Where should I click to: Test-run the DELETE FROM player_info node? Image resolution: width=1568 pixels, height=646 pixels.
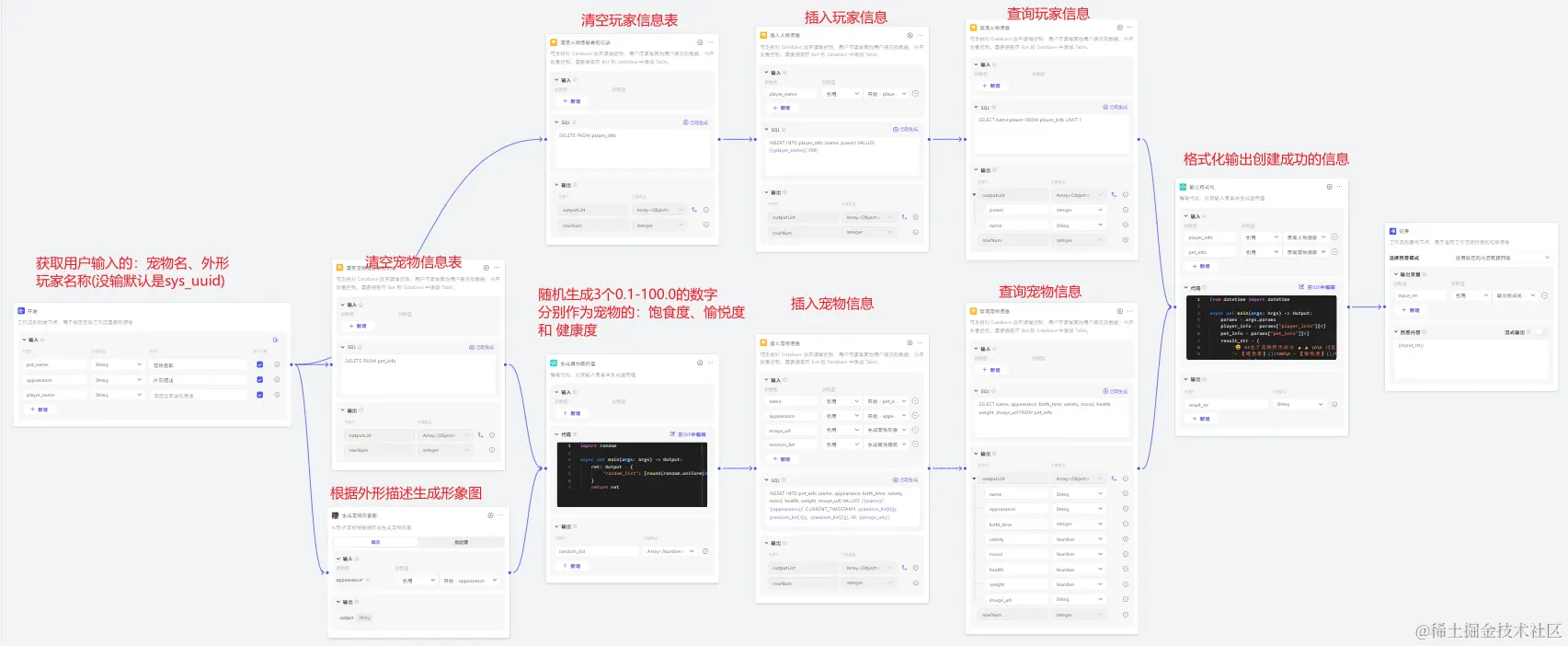click(x=700, y=42)
